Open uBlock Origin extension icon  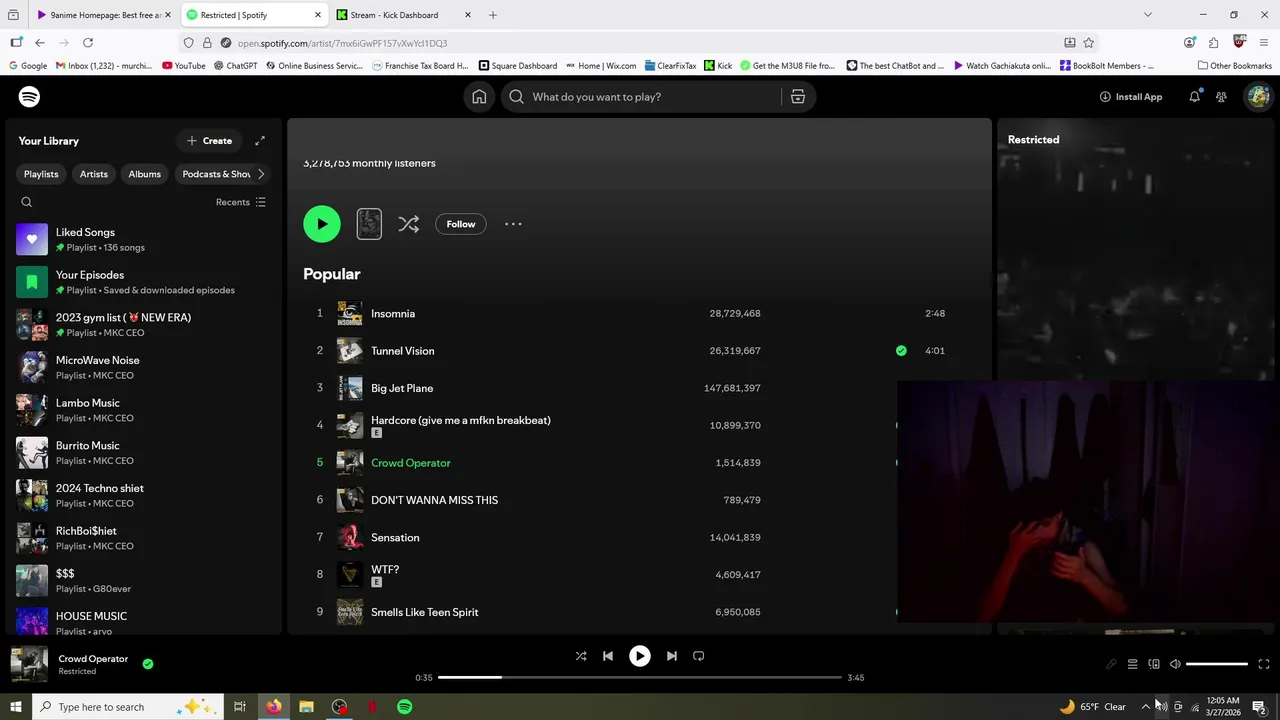click(x=1240, y=43)
